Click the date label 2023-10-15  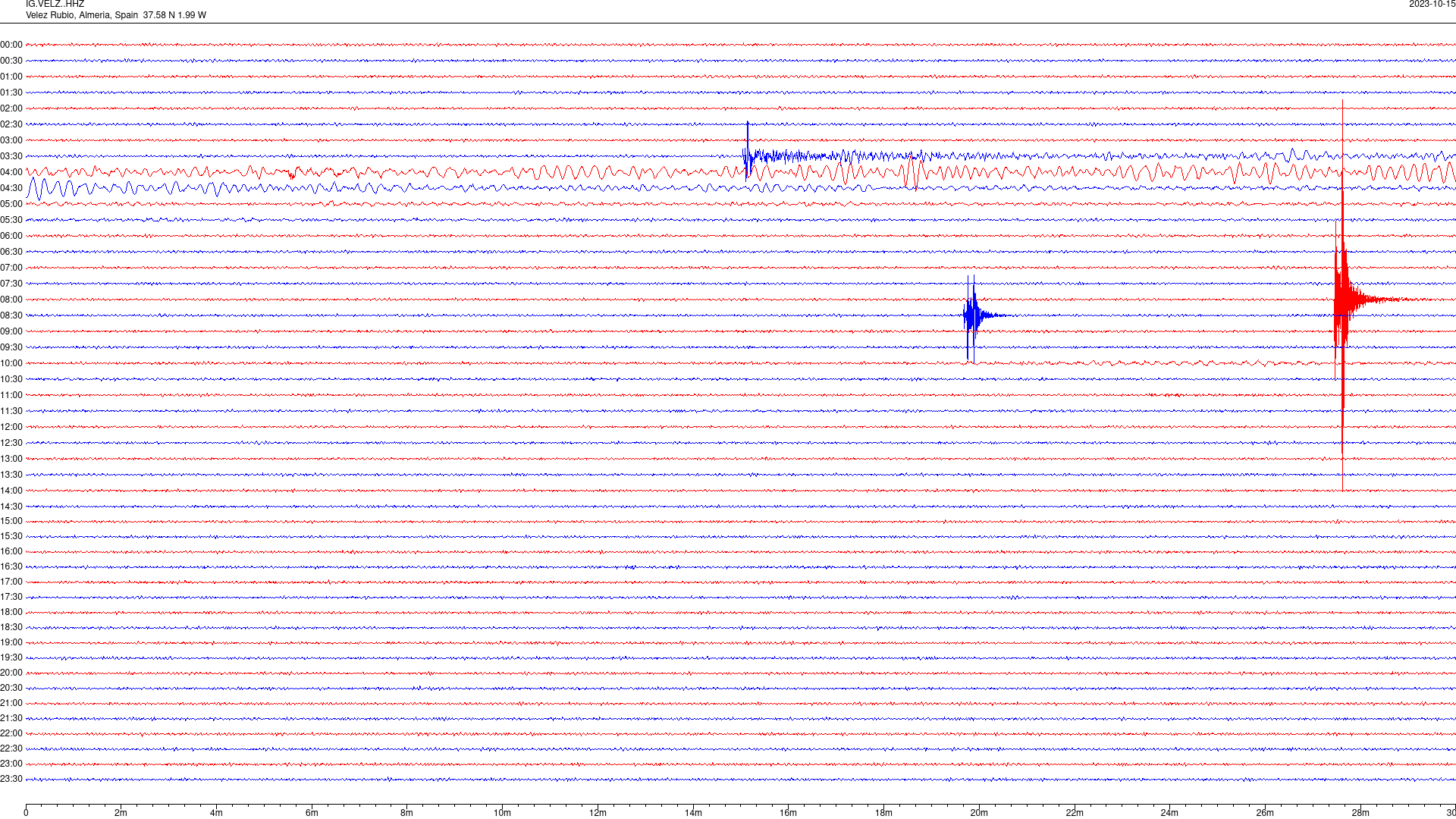[x=1432, y=5]
